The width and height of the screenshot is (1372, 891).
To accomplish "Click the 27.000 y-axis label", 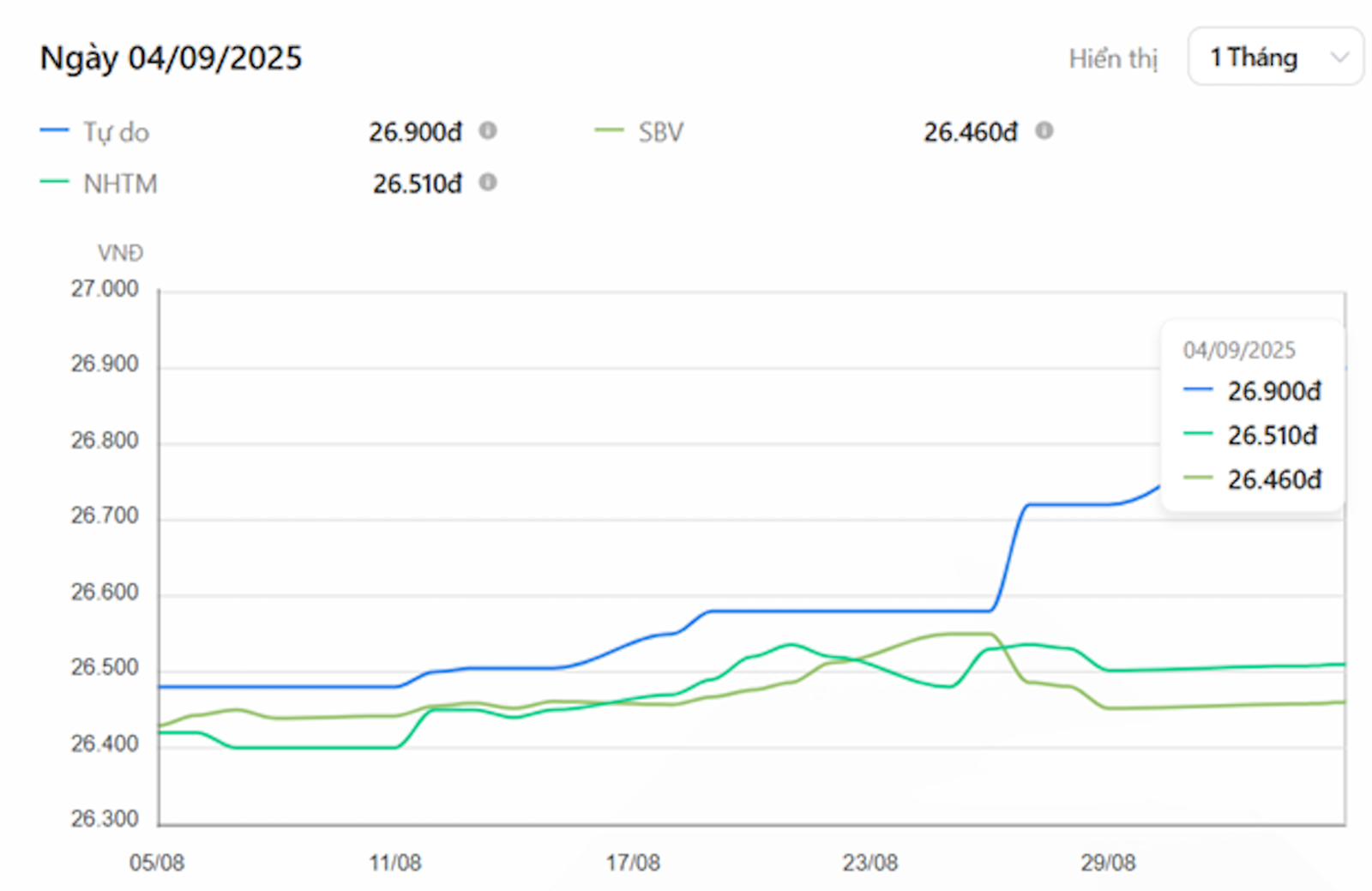I will tap(105, 289).
